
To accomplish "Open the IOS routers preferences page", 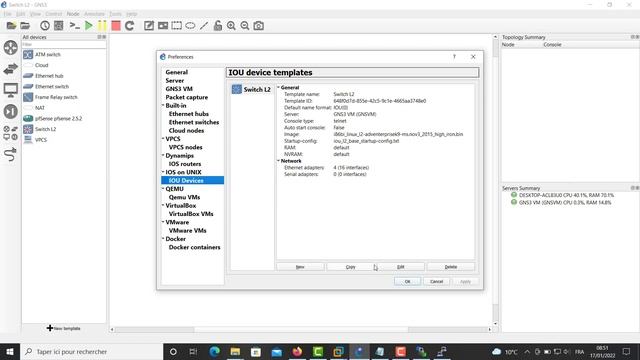I will (x=185, y=164).
